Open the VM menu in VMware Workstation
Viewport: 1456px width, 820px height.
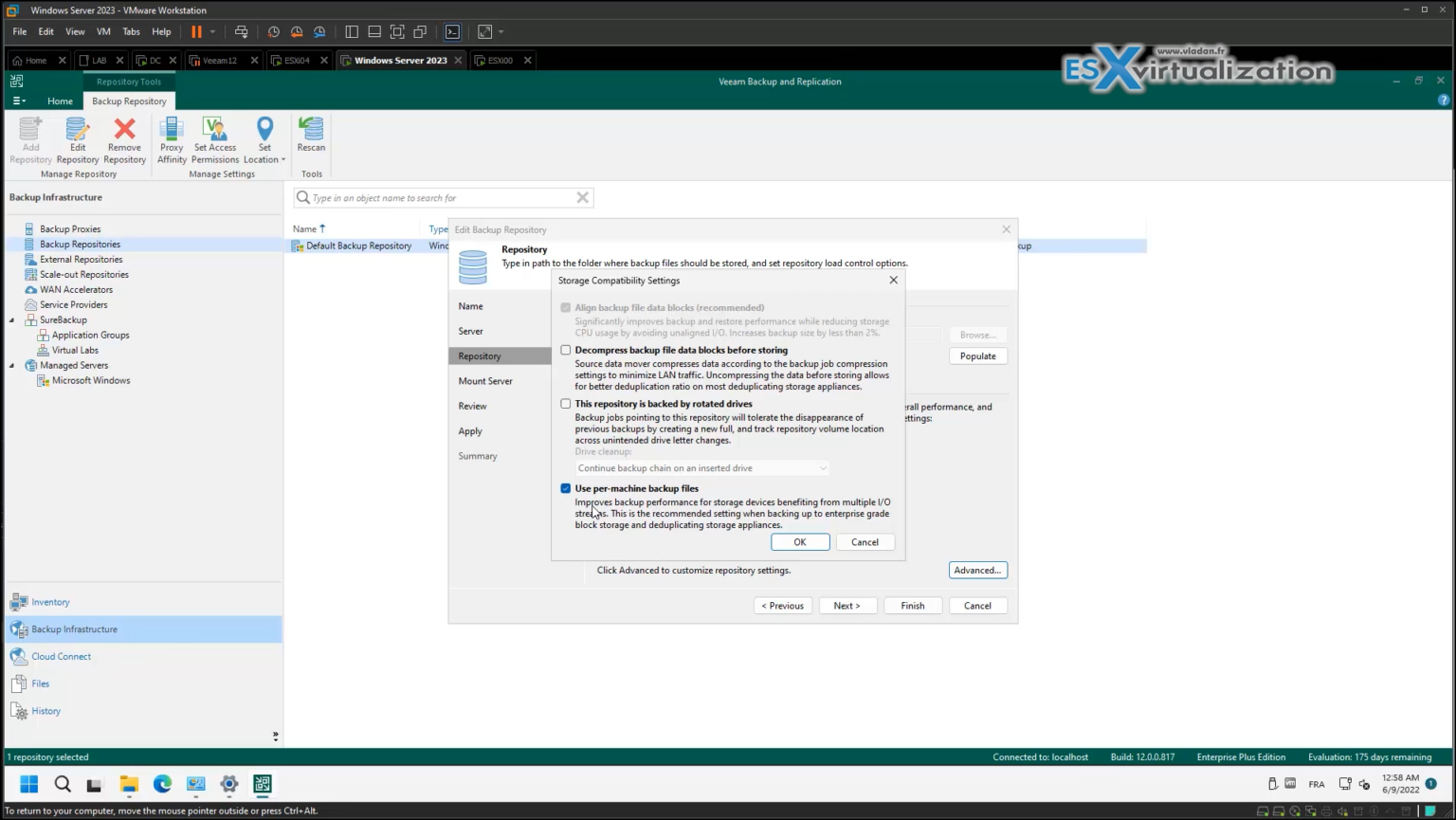102,31
